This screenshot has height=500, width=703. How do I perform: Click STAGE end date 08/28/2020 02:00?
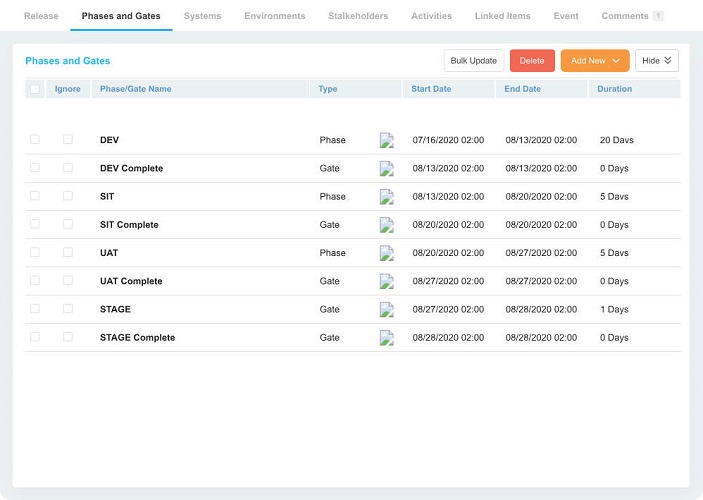pos(541,309)
